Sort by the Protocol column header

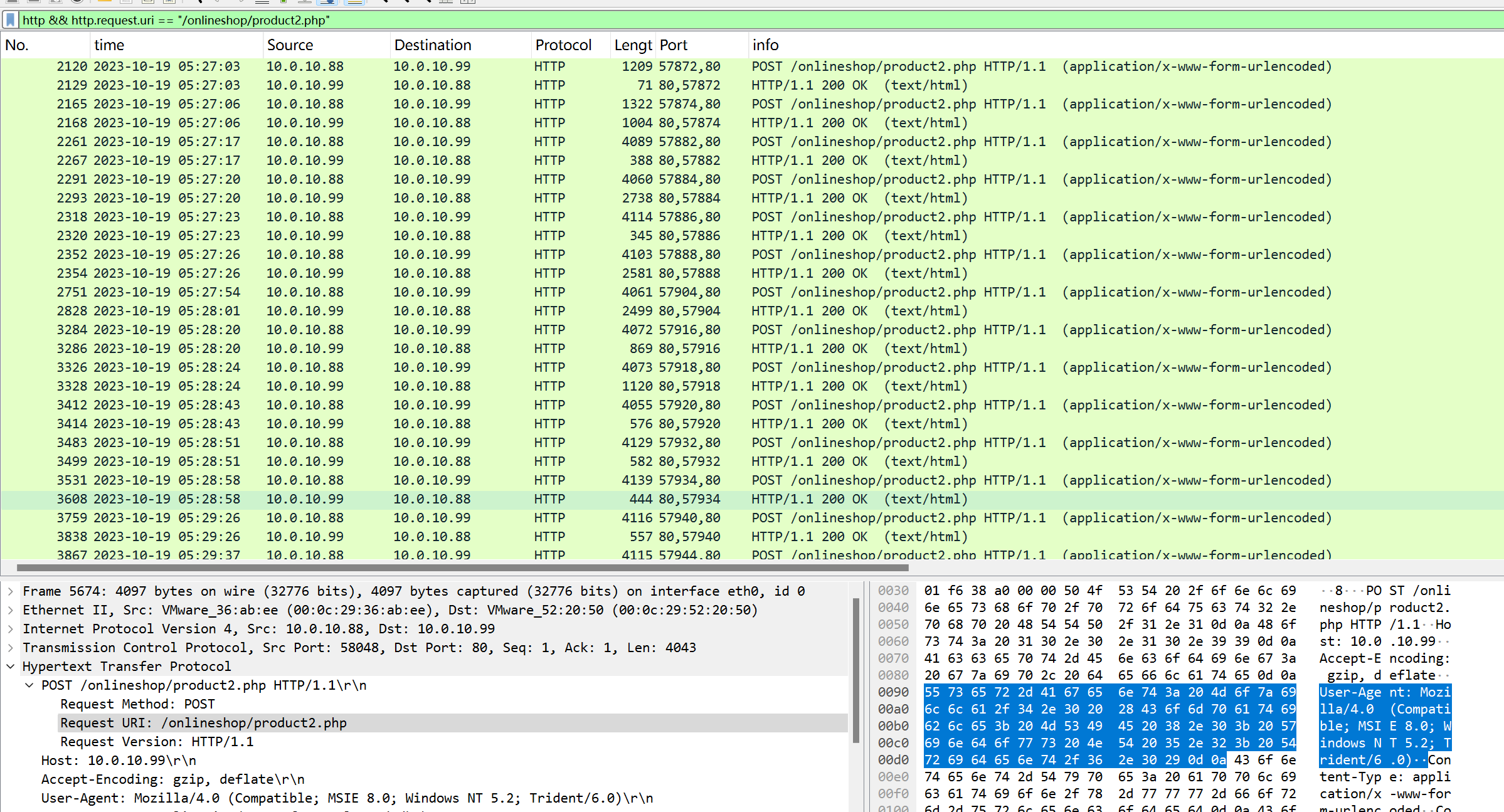pos(571,45)
